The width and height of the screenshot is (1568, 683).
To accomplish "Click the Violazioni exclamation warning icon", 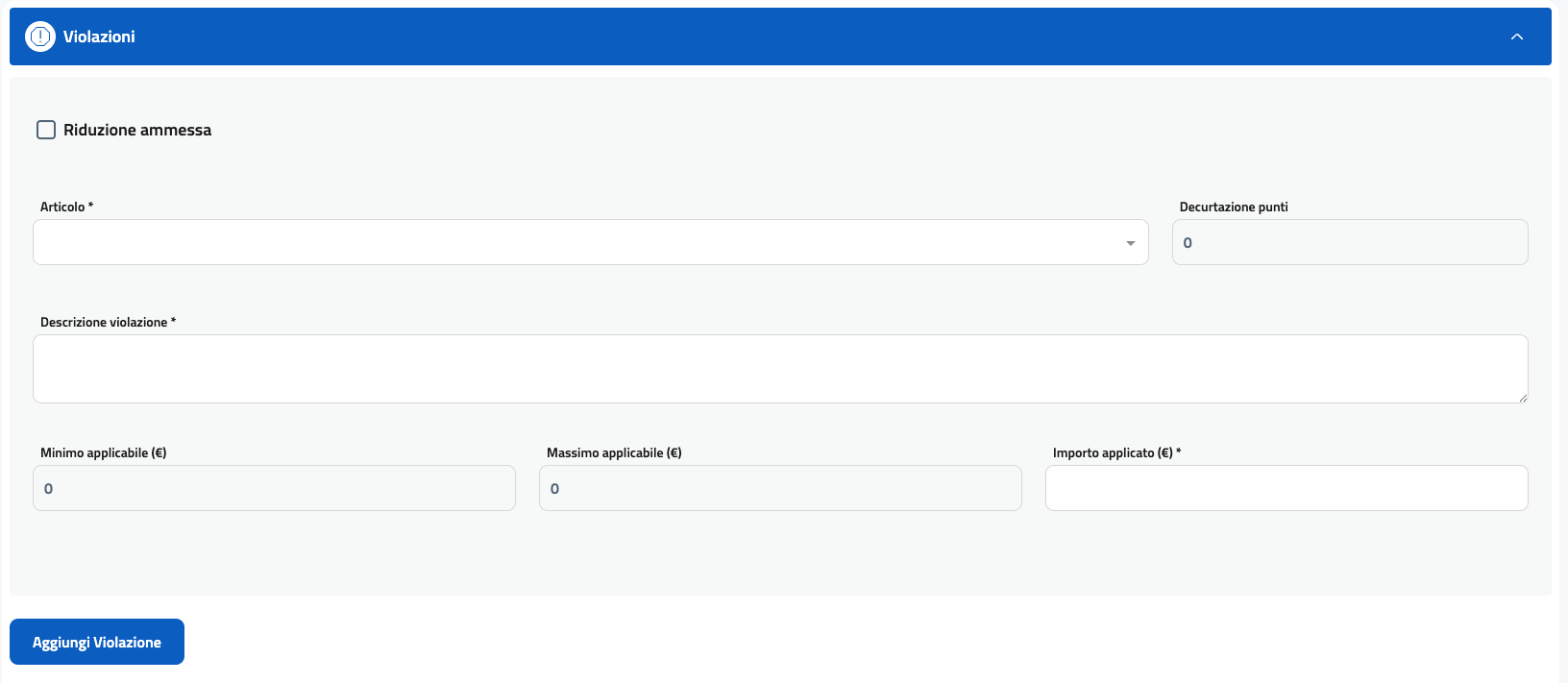I will pyautogui.click(x=40, y=37).
